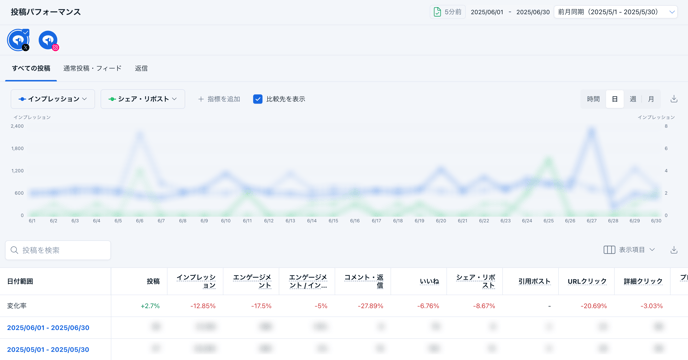
Task: Click the -27.89% change value
Action: tap(370, 306)
